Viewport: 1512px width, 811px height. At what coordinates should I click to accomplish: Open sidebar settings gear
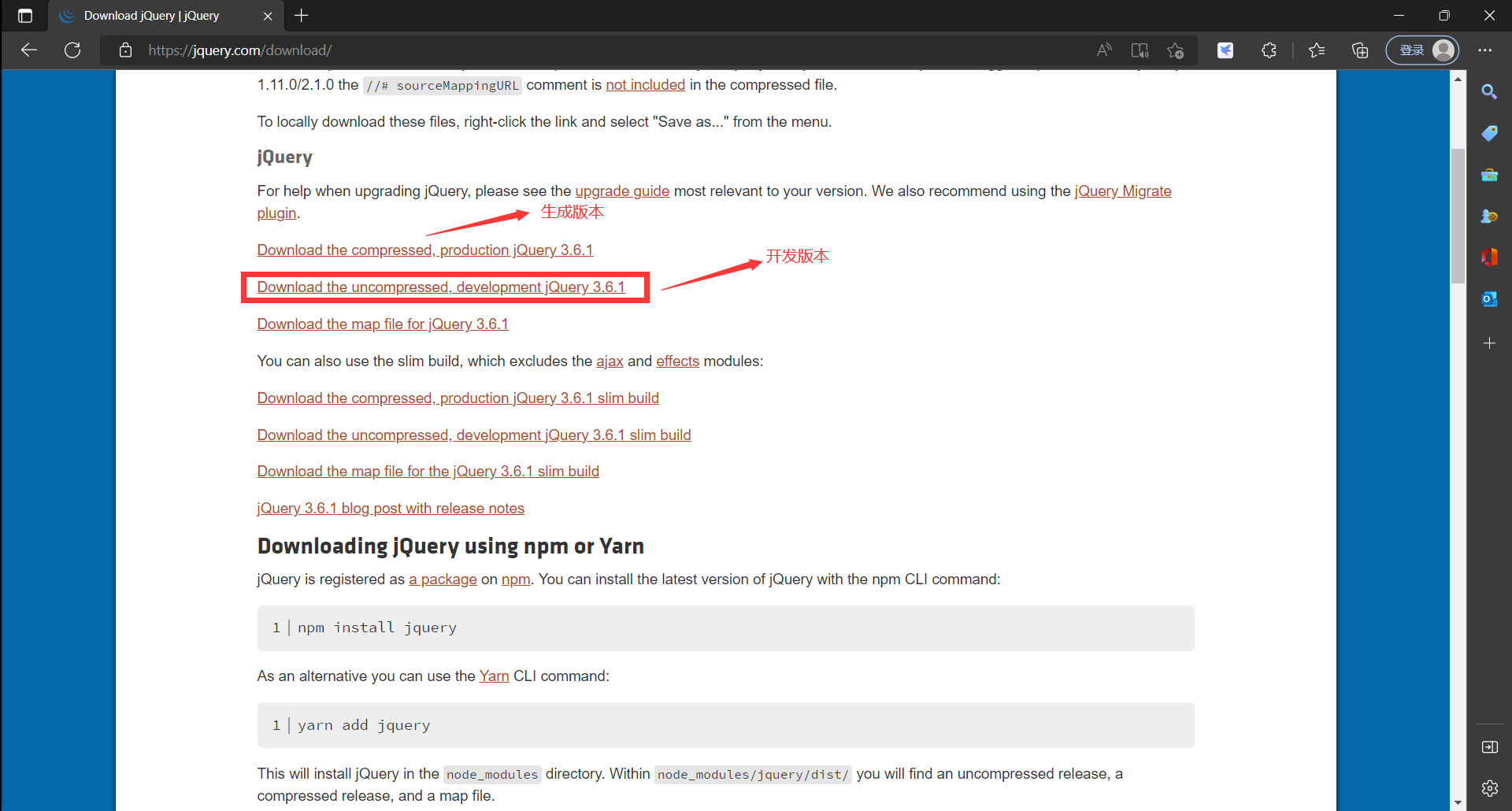tap(1489, 788)
